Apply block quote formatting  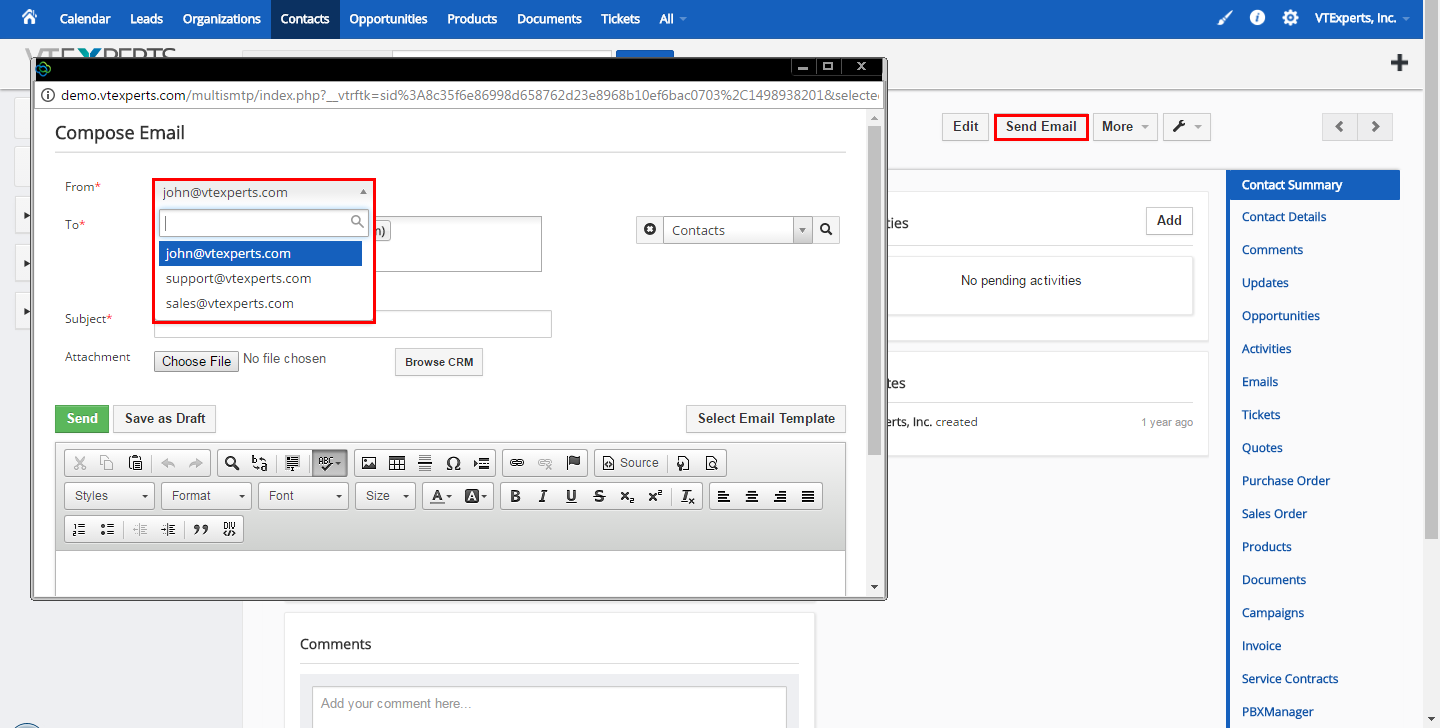(x=201, y=529)
